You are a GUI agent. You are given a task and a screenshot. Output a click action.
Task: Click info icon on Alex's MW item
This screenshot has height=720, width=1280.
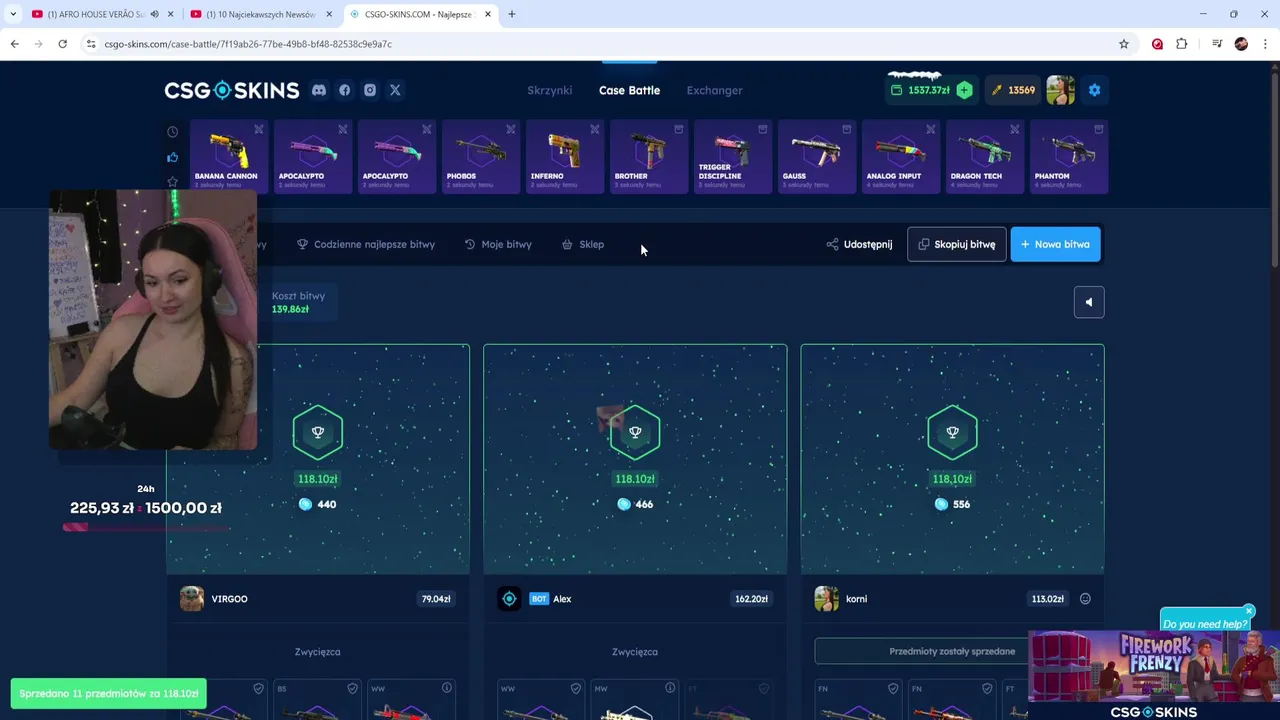pos(670,688)
